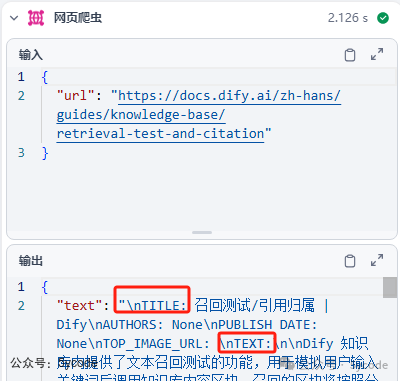Click the 输入 panel label
The image size is (400, 381).
tap(31, 55)
